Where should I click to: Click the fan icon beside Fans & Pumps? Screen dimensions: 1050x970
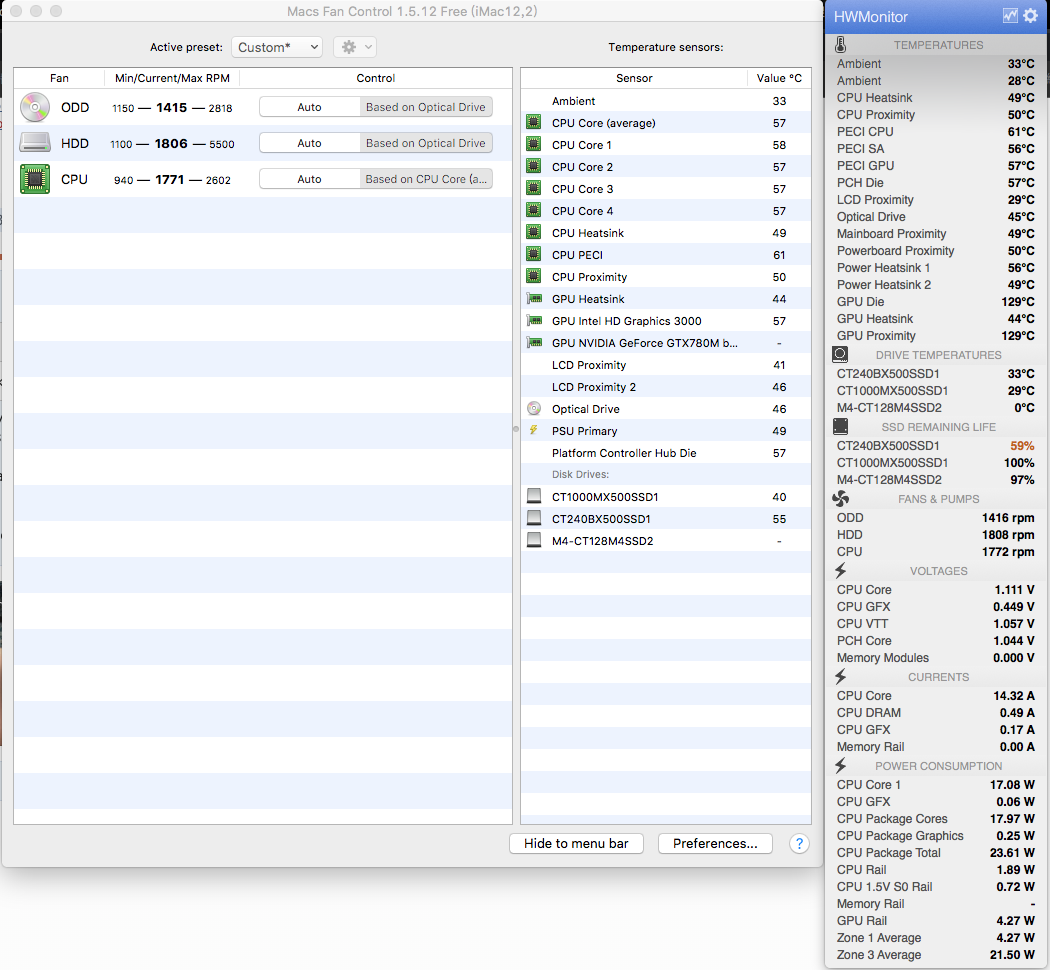point(840,499)
